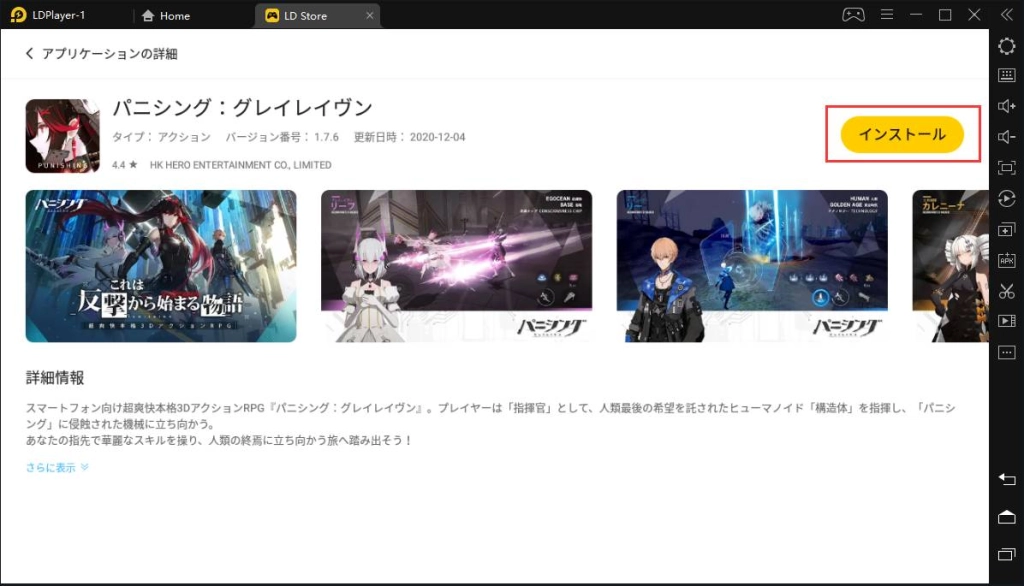Open the fourth screenshot labeled カレニーナ
Image resolution: width=1024 pixels, height=586 pixels.
click(x=950, y=266)
